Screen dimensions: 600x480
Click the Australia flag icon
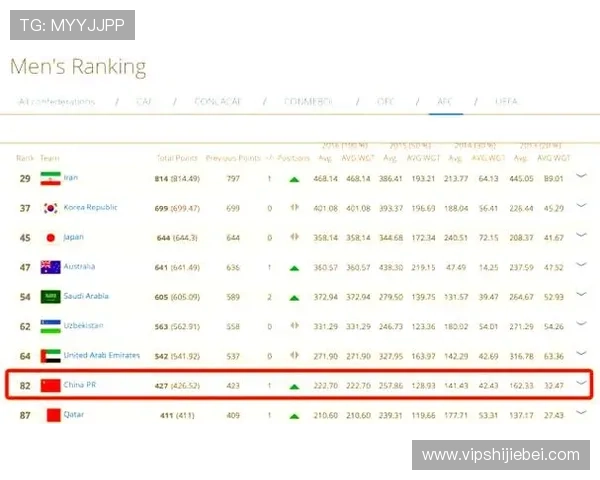[x=50, y=267]
